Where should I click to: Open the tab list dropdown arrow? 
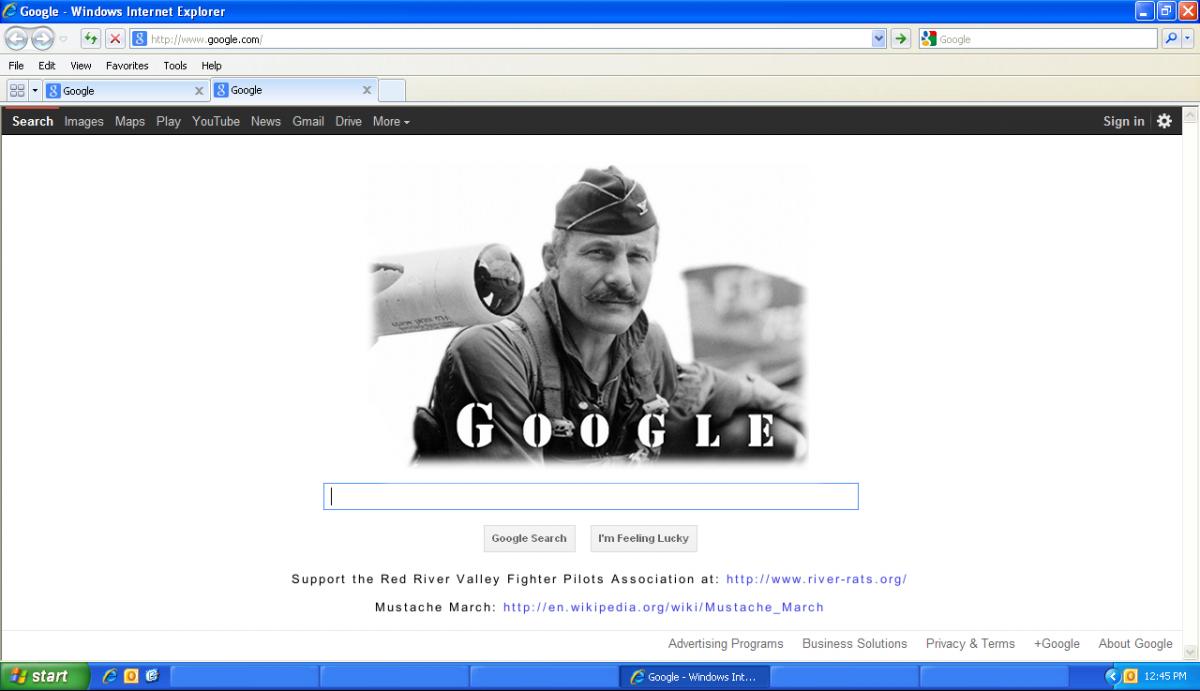tap(35, 90)
